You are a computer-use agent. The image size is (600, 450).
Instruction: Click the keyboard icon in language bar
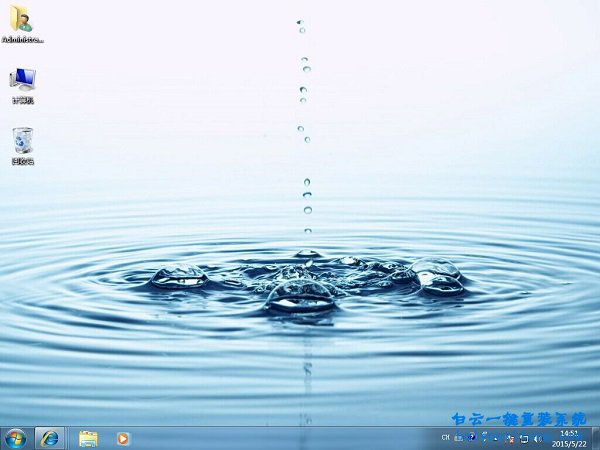point(459,438)
